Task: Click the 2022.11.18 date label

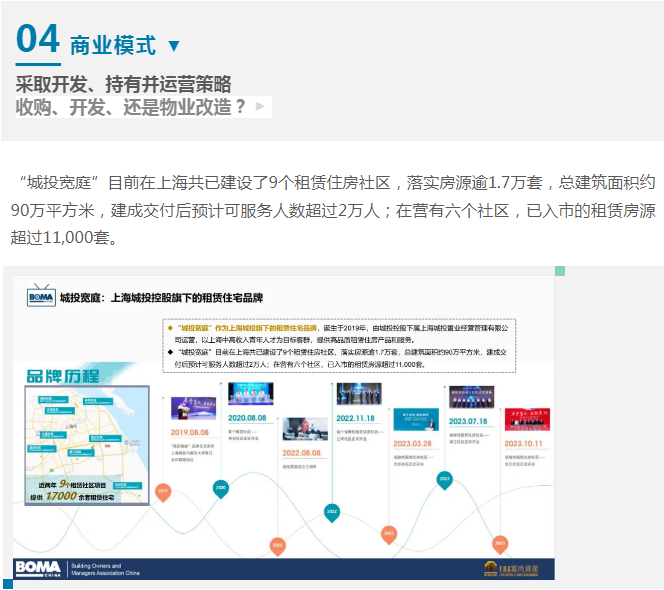Action: [x=355, y=418]
